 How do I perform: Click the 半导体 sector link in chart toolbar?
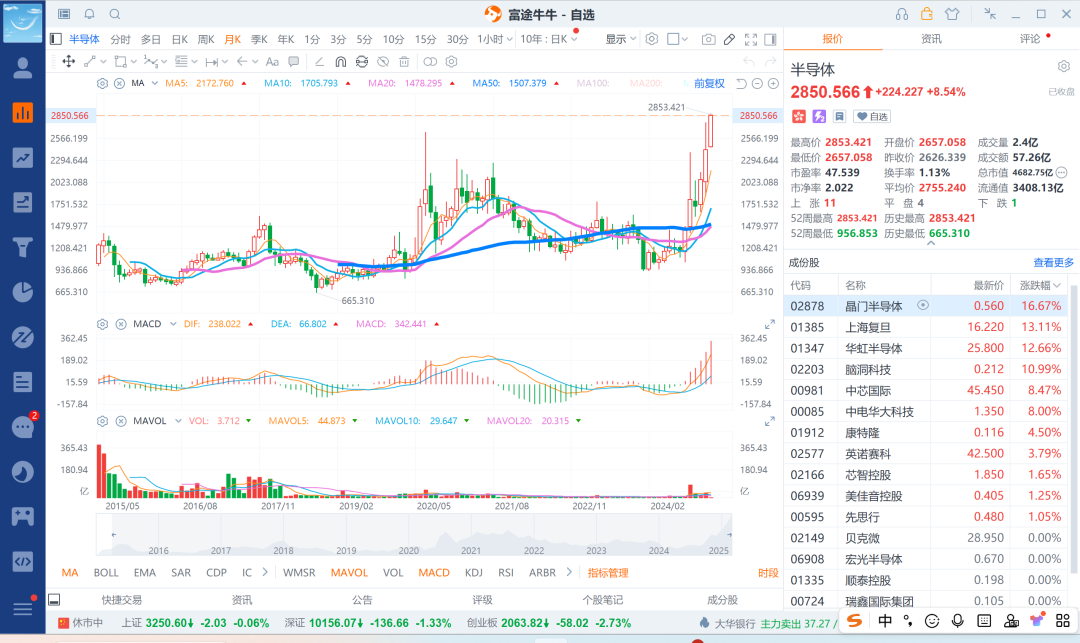coord(84,39)
